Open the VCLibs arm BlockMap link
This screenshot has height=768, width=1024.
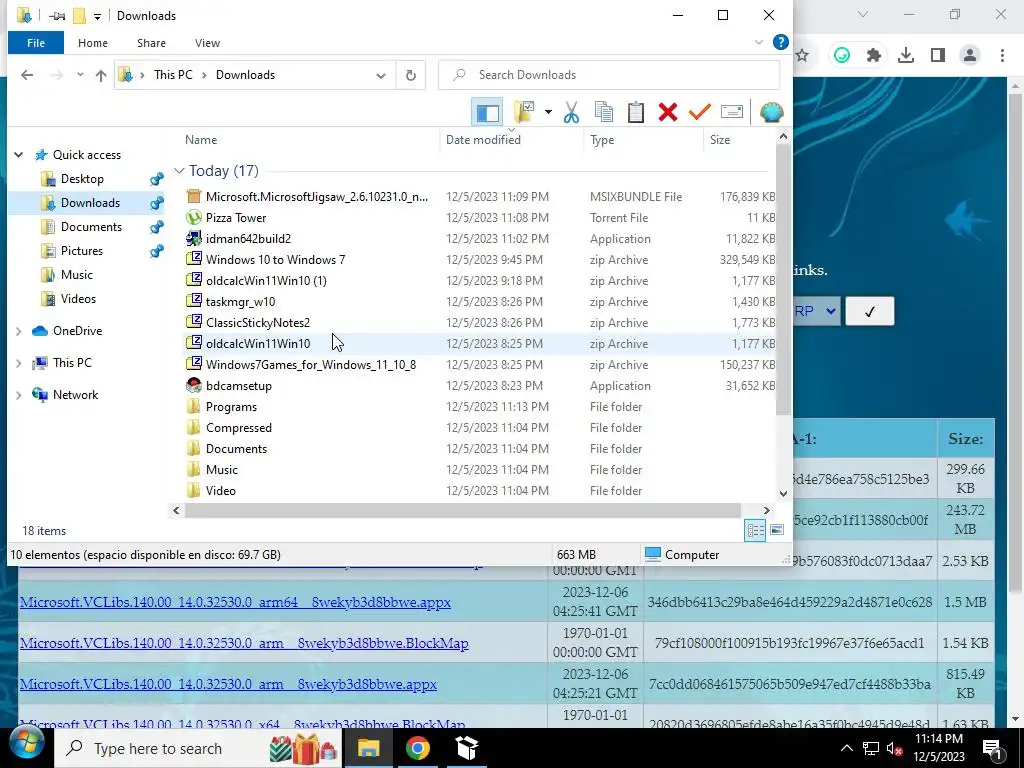pyautogui.click(x=244, y=643)
